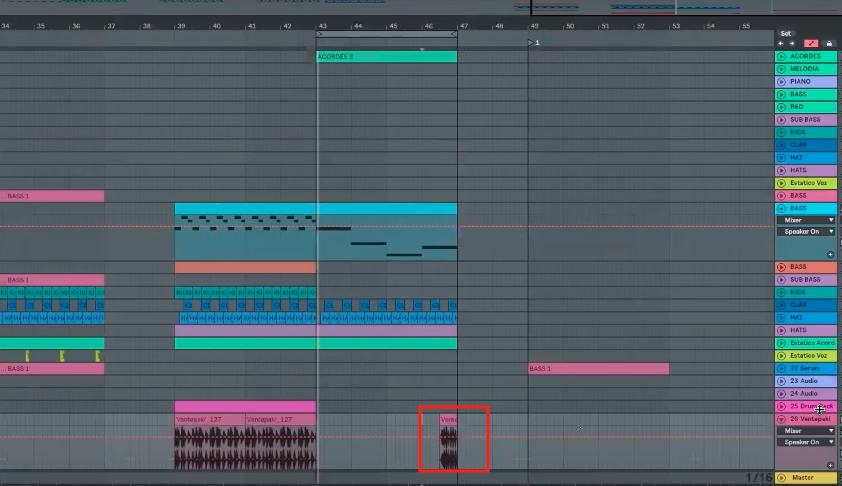Unfold the 25 Drum Rack track
The height and width of the screenshot is (486, 842).
781,407
